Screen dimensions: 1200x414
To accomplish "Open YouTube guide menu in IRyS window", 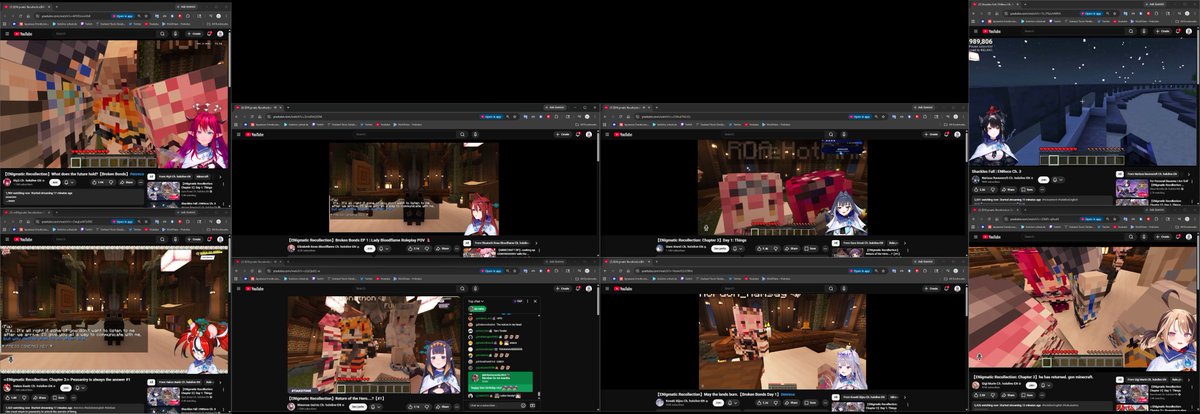I will 7,34.
